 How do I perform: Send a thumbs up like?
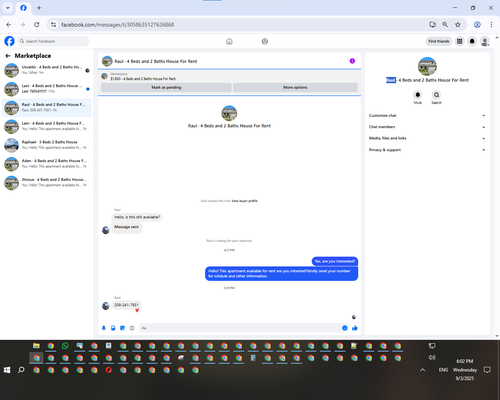(x=355, y=328)
